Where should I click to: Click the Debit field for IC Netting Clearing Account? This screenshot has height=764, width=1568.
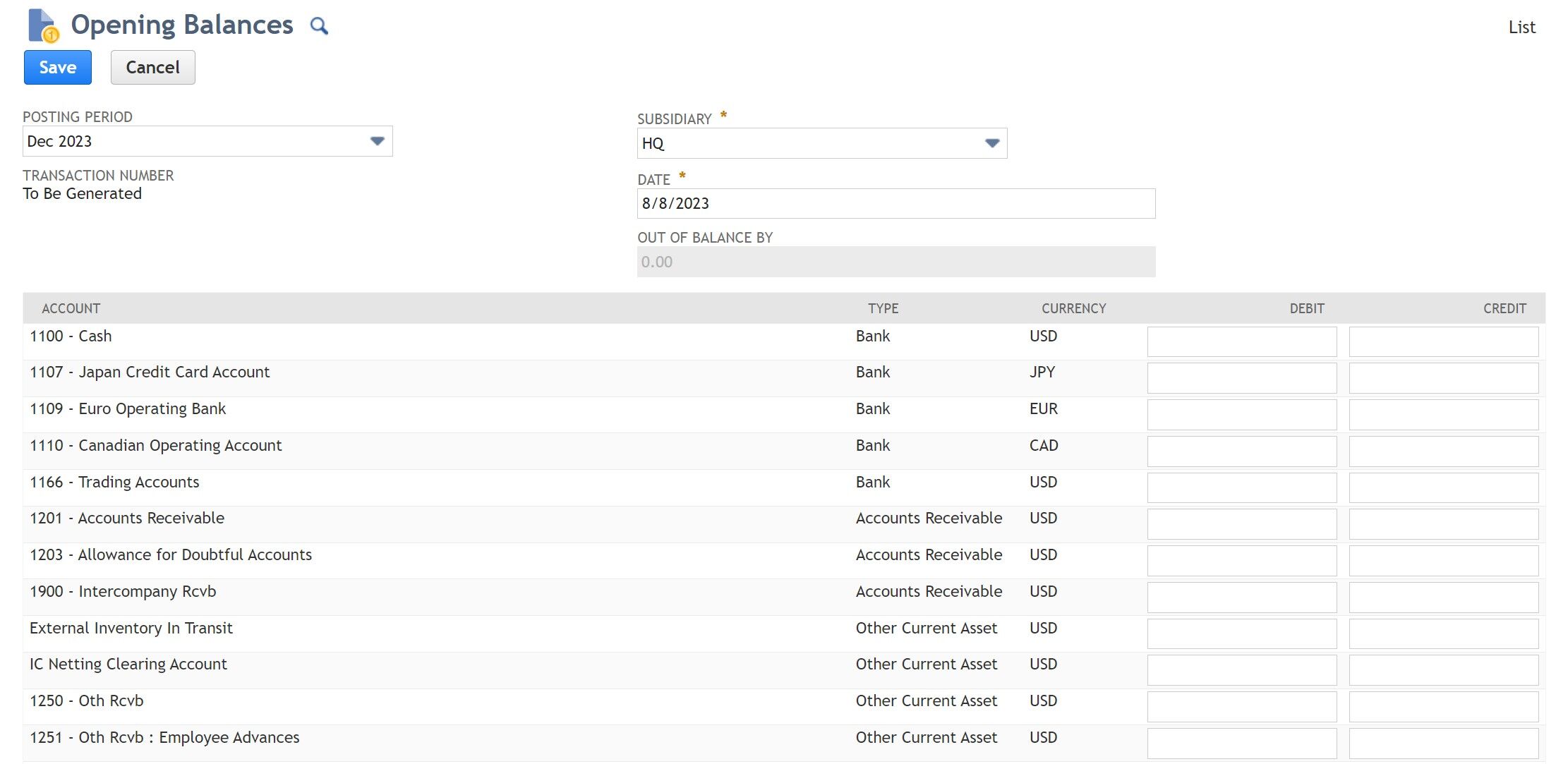click(x=1241, y=669)
